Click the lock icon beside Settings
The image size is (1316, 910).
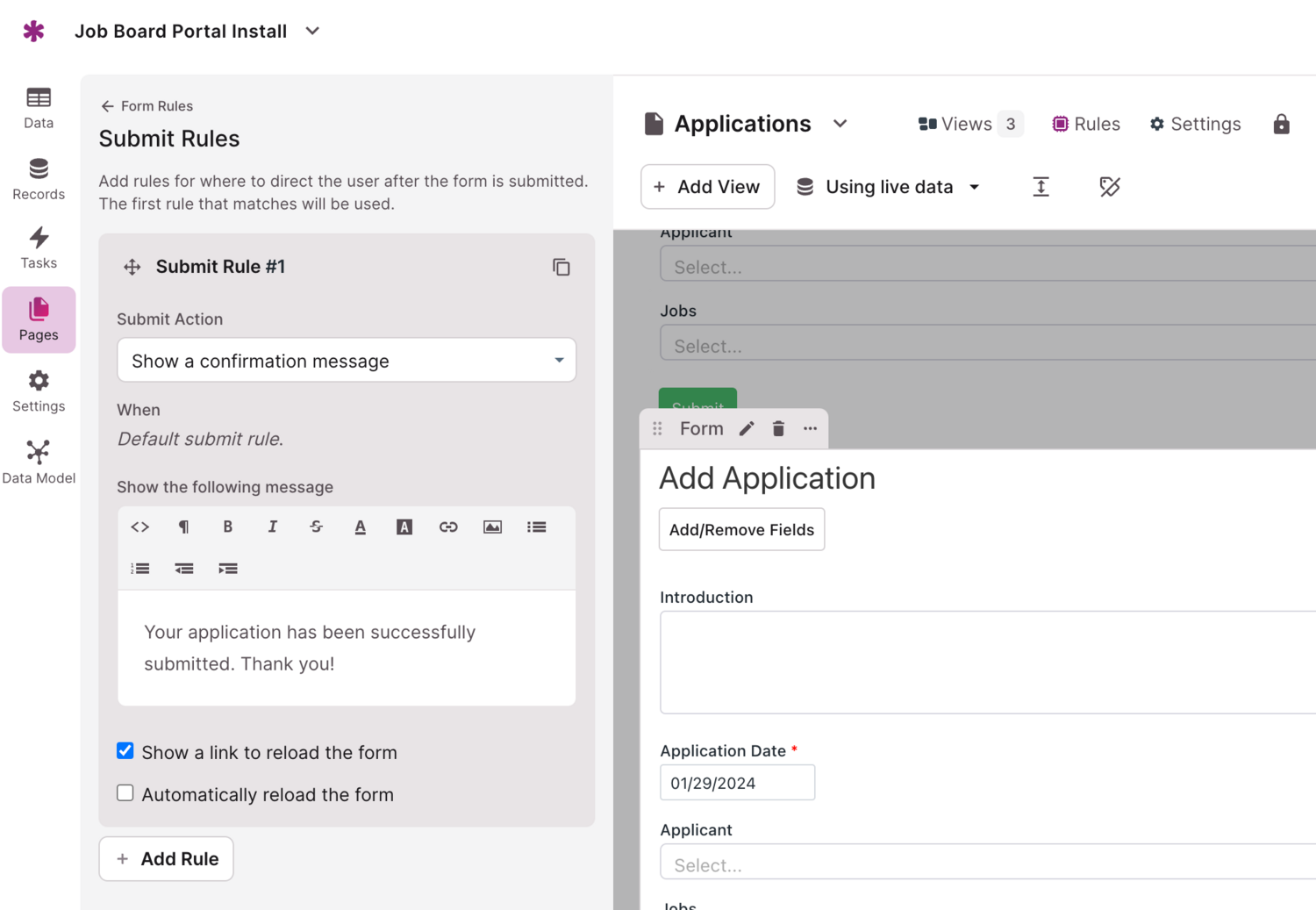(1281, 124)
